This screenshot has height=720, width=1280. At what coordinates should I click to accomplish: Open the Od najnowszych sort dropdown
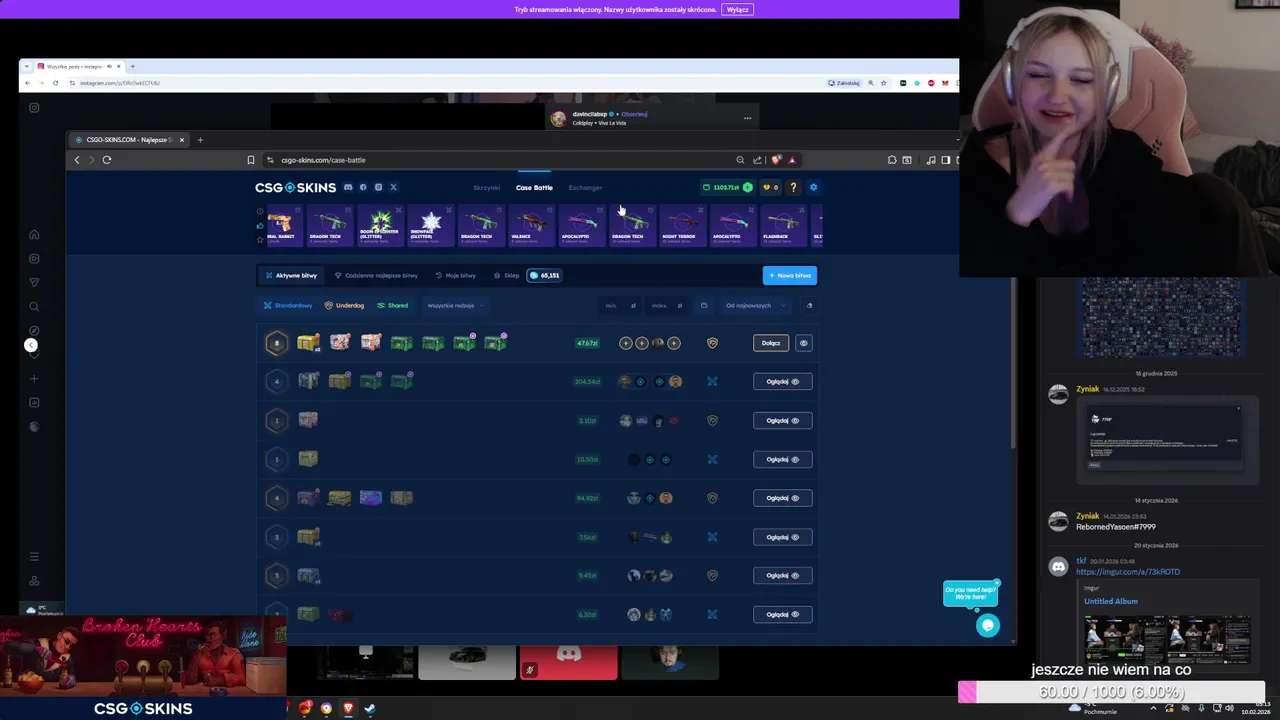(x=754, y=305)
